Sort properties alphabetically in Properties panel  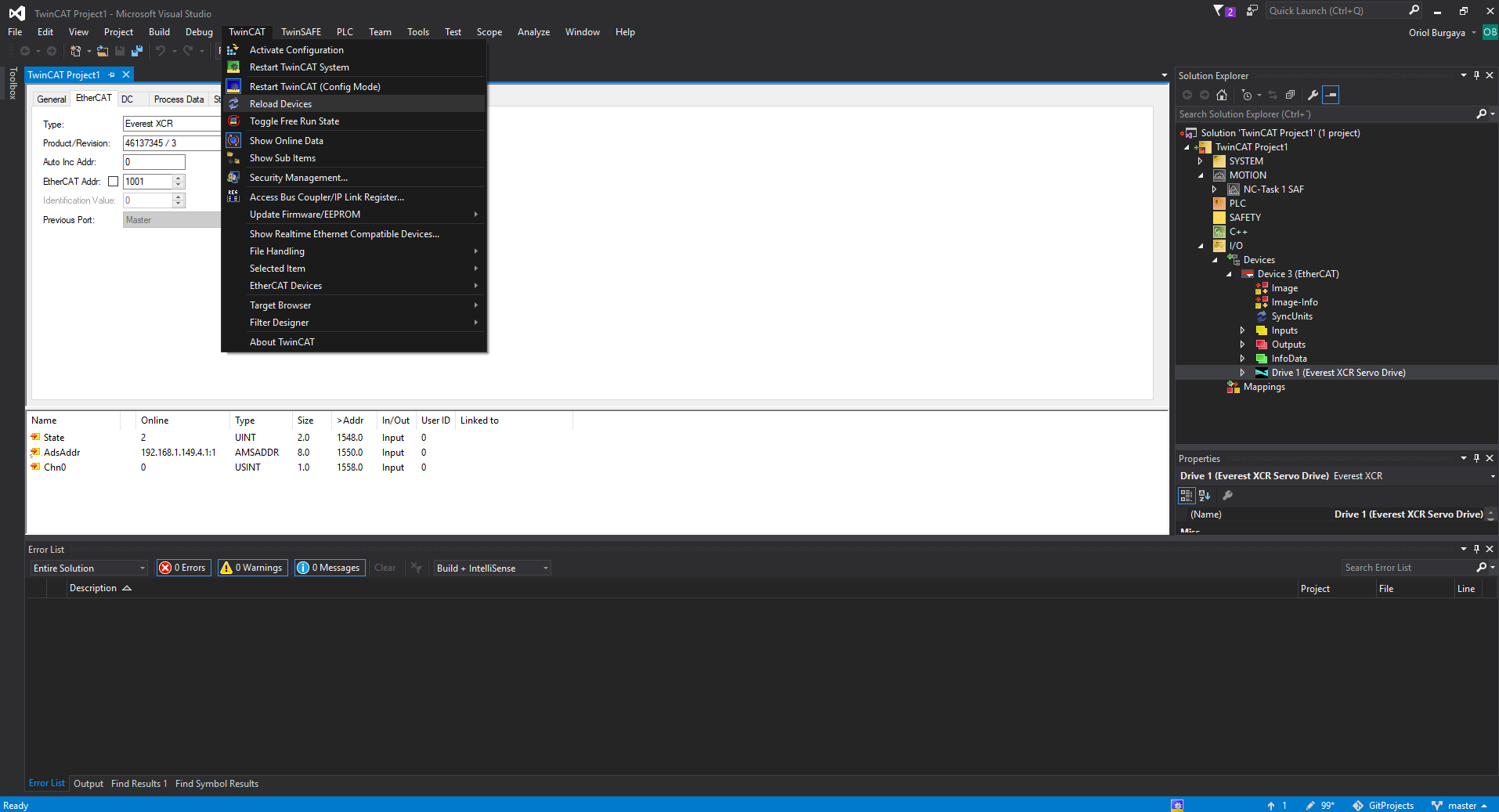click(x=1205, y=496)
